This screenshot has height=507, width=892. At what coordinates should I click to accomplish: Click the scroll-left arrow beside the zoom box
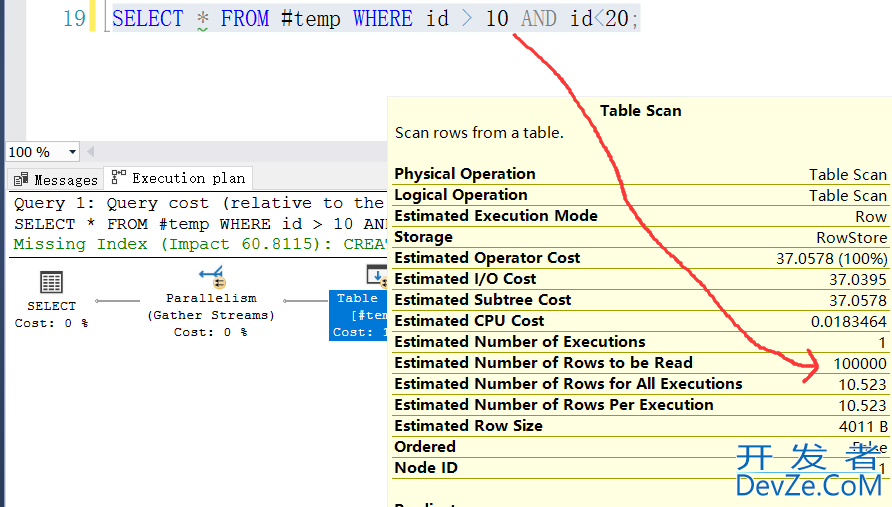coord(90,152)
